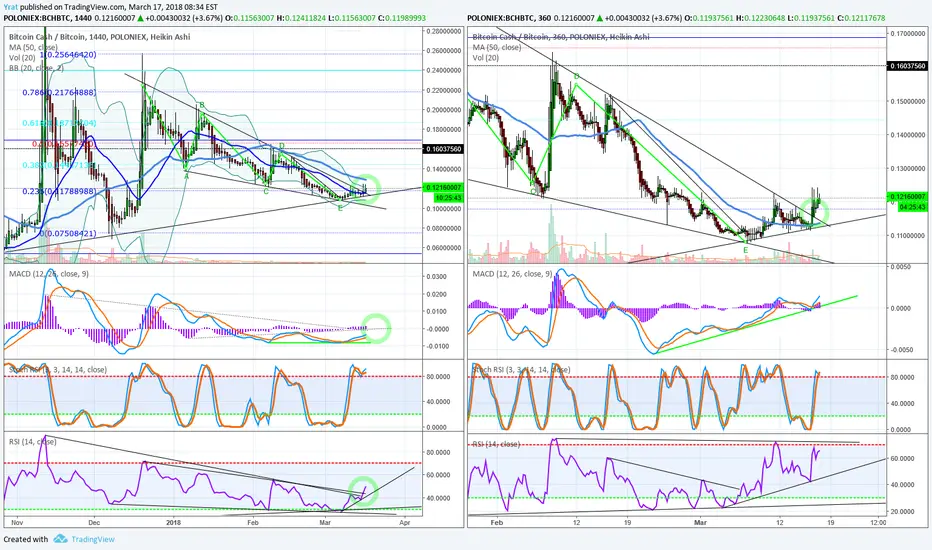Open the TradingView link in the footer
The image size is (932, 550).
click(x=93, y=539)
